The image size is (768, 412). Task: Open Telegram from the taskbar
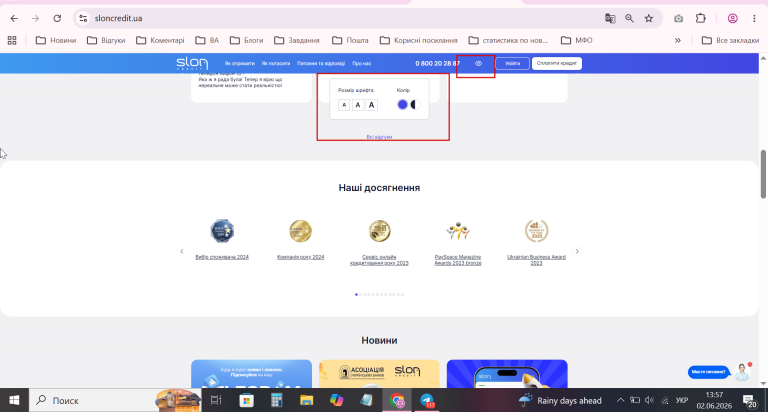click(x=428, y=400)
